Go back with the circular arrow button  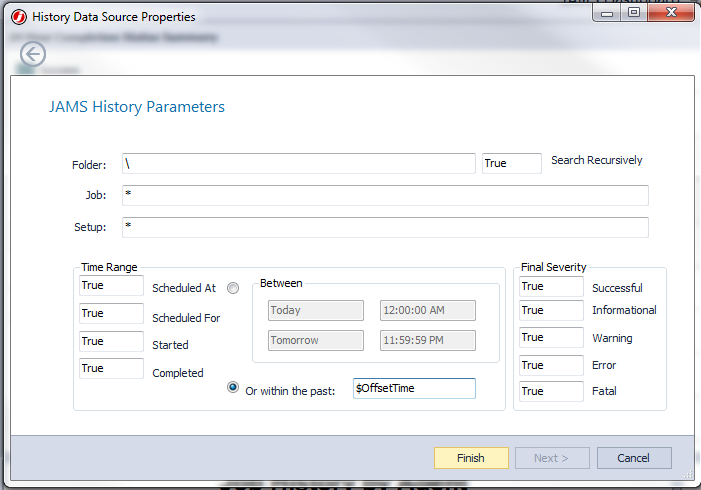tap(33, 54)
